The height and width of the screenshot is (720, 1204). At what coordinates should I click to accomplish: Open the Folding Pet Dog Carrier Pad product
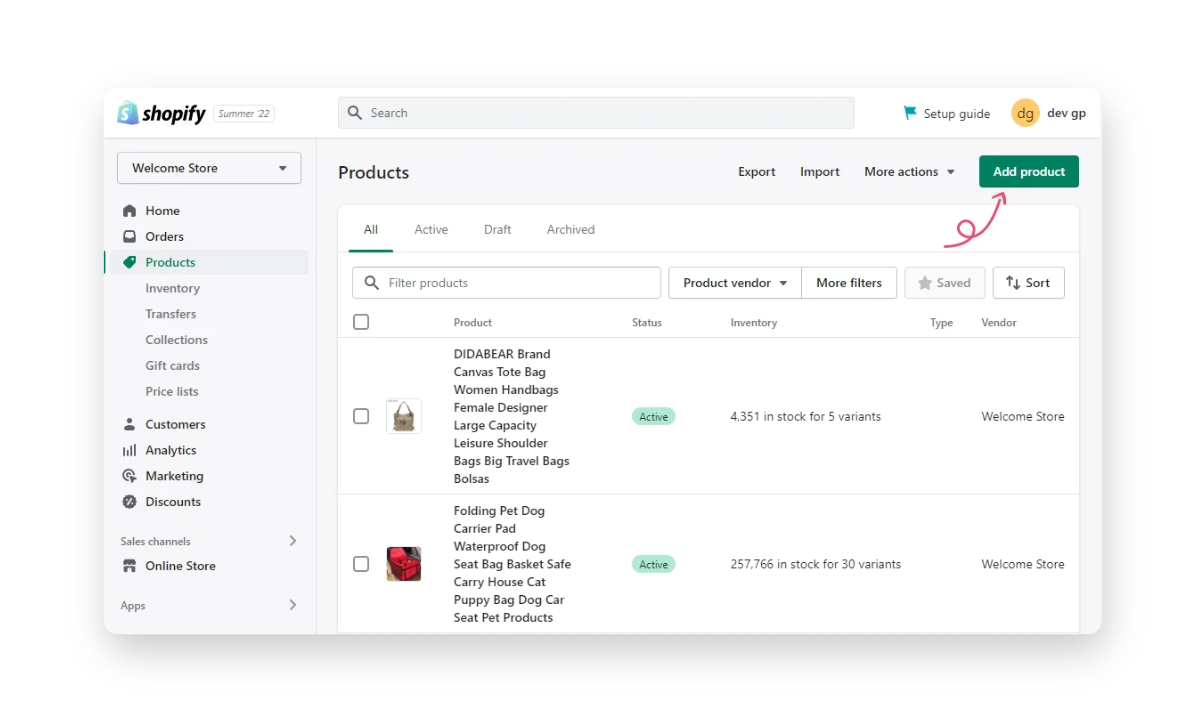(512, 564)
